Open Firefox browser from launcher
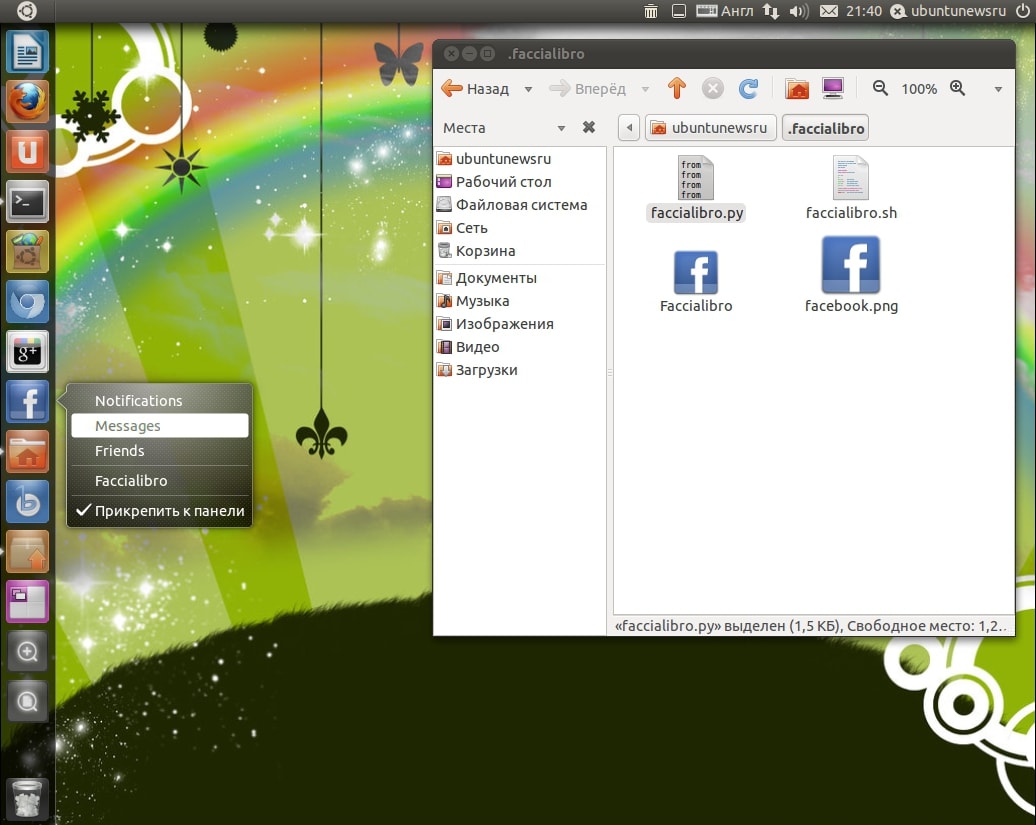 click(x=27, y=102)
